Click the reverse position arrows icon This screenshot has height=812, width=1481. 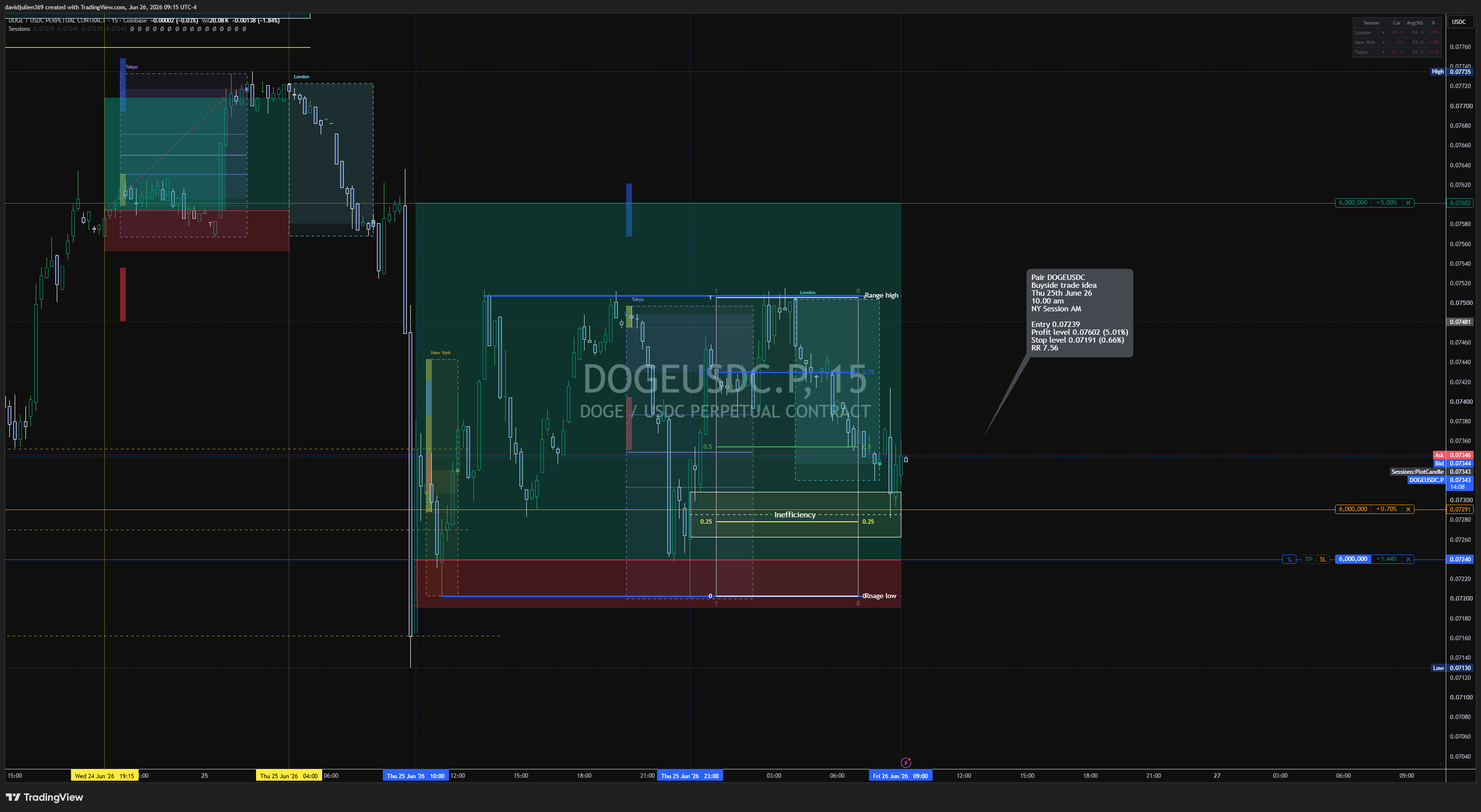click(x=1290, y=559)
